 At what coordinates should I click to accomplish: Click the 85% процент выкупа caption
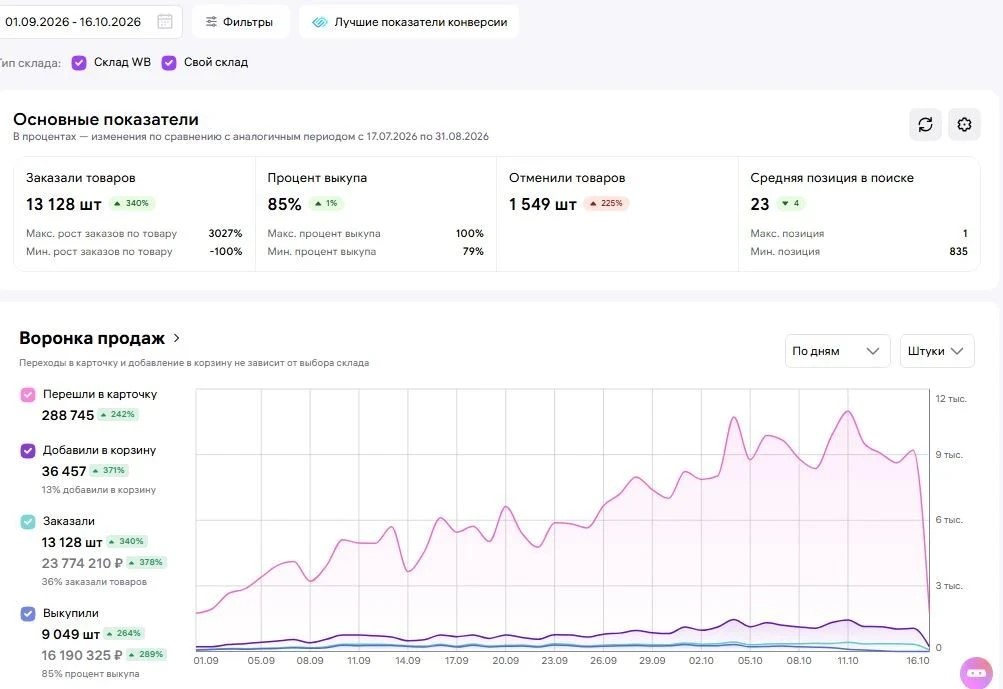90,674
